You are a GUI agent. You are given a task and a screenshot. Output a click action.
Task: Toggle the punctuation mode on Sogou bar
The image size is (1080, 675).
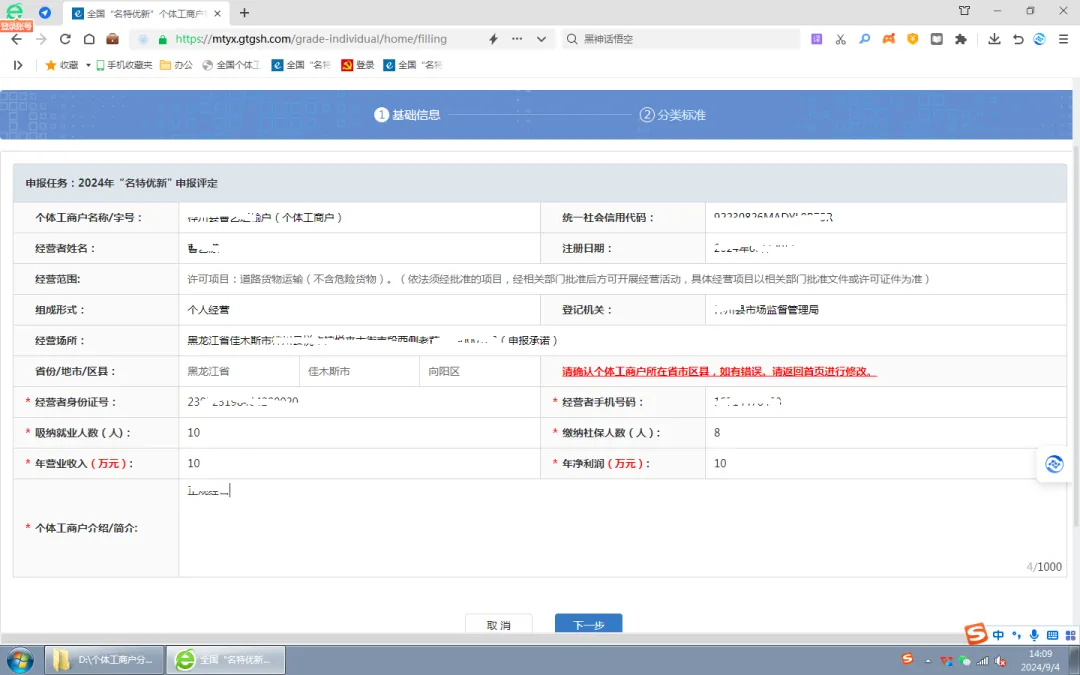click(1017, 635)
